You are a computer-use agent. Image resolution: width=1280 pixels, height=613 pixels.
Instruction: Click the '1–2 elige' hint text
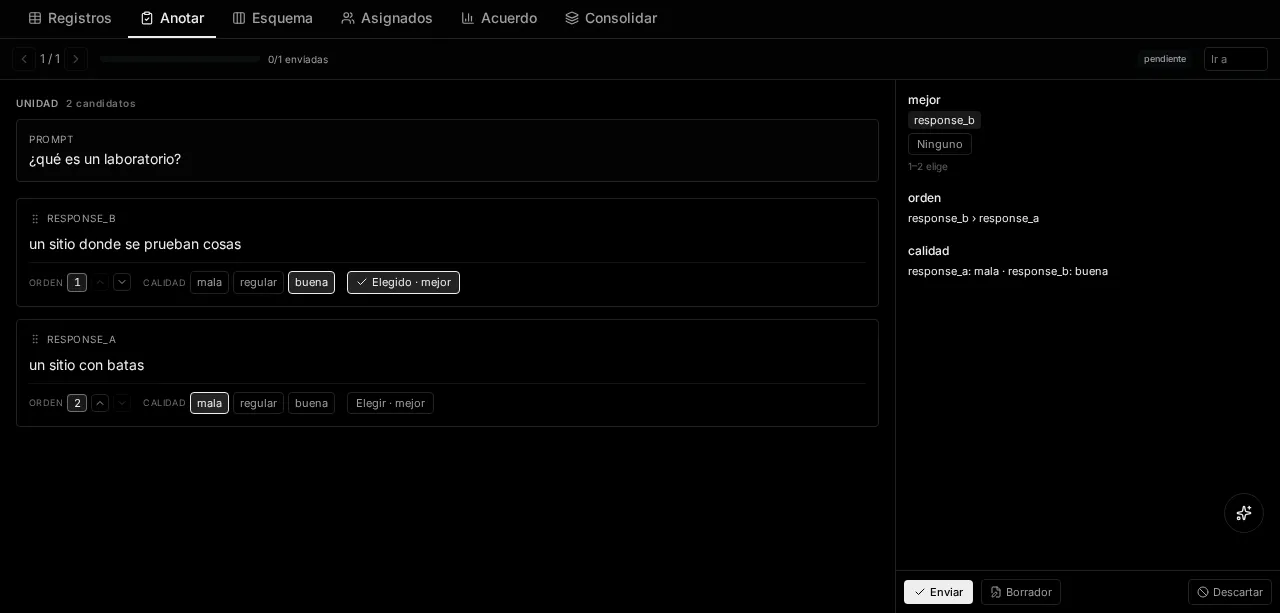tap(928, 167)
